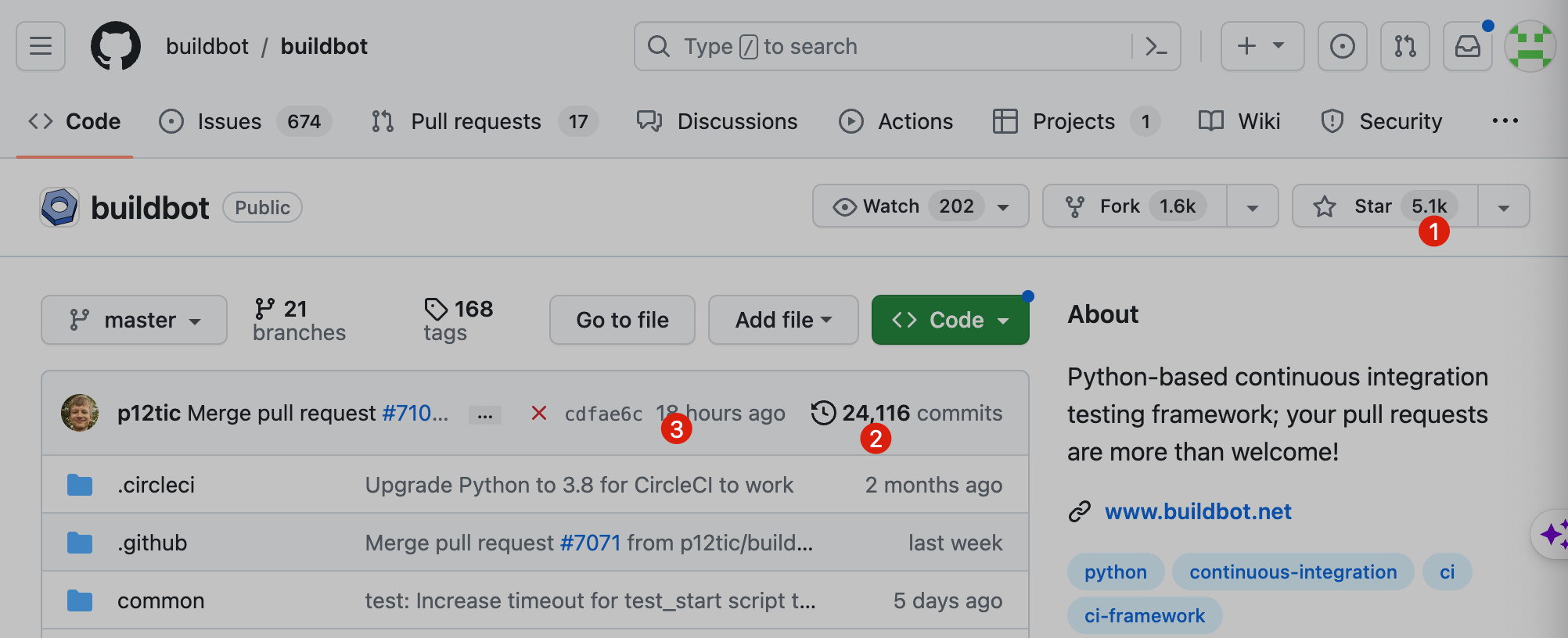Open the Fork options dropdown arrow

click(1252, 207)
